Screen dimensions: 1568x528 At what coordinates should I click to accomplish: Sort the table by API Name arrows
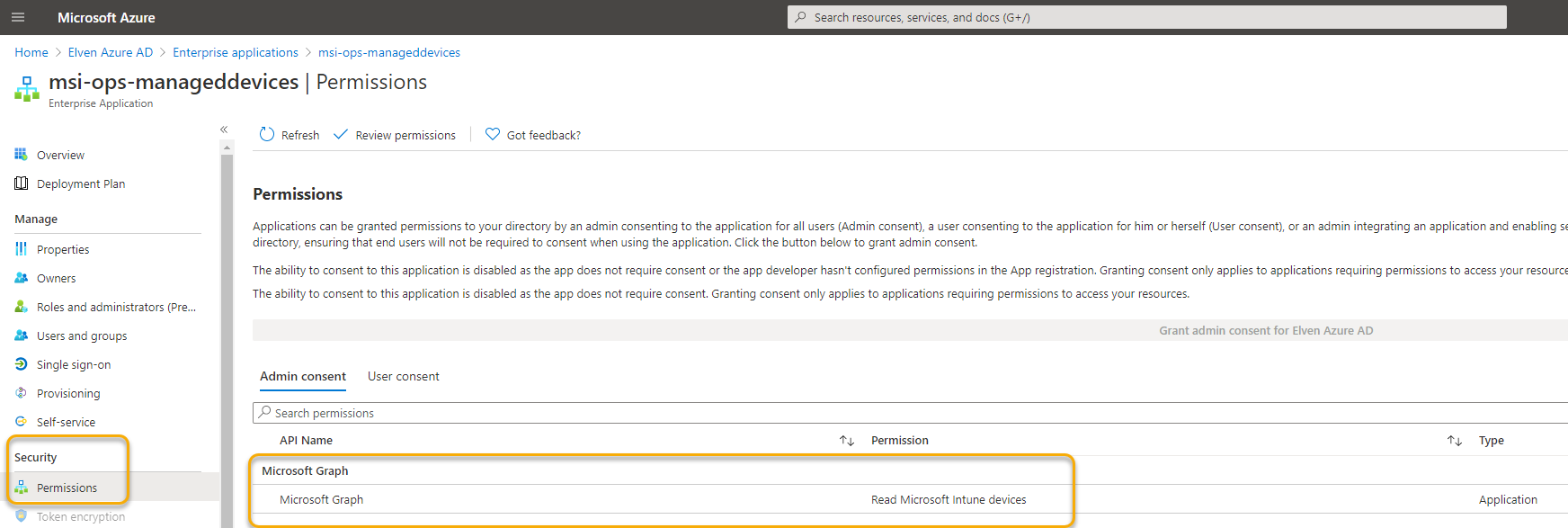pyautogui.click(x=847, y=440)
